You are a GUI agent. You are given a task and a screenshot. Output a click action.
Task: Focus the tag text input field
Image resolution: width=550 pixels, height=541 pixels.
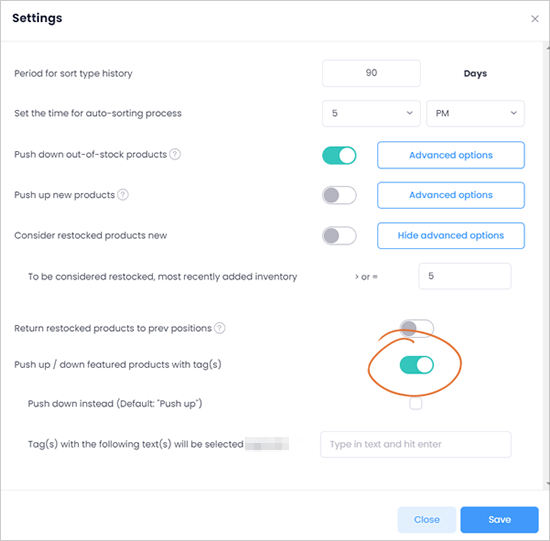click(416, 445)
